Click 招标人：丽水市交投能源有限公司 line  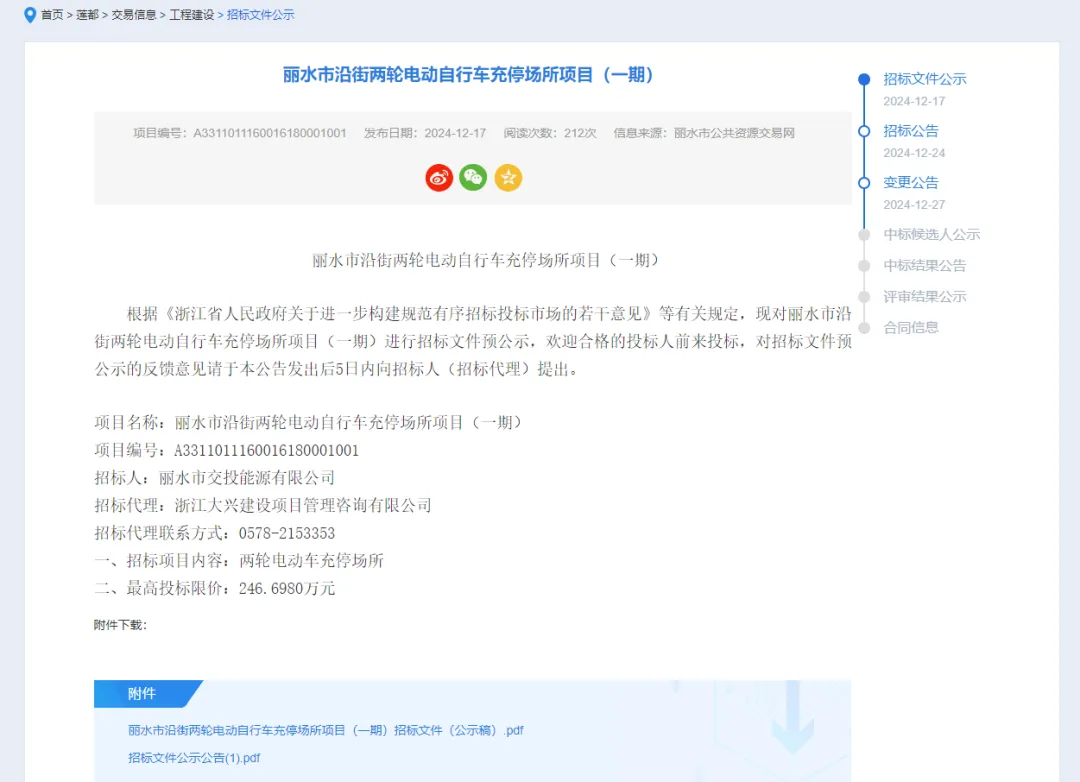215,477
